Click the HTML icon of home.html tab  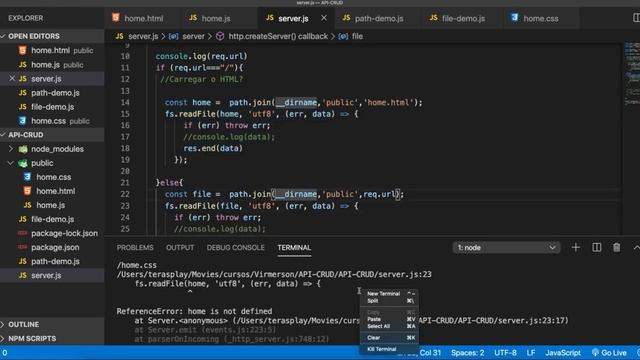116,18
